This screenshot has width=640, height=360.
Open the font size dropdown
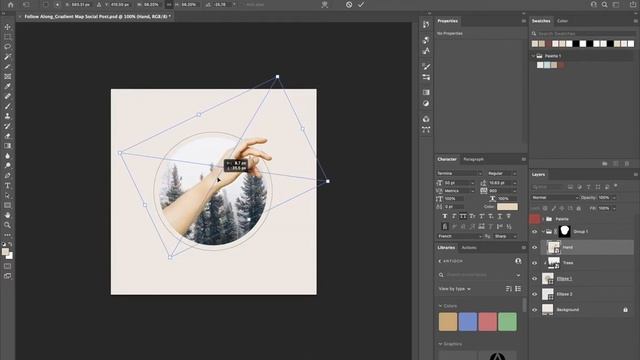472,183
